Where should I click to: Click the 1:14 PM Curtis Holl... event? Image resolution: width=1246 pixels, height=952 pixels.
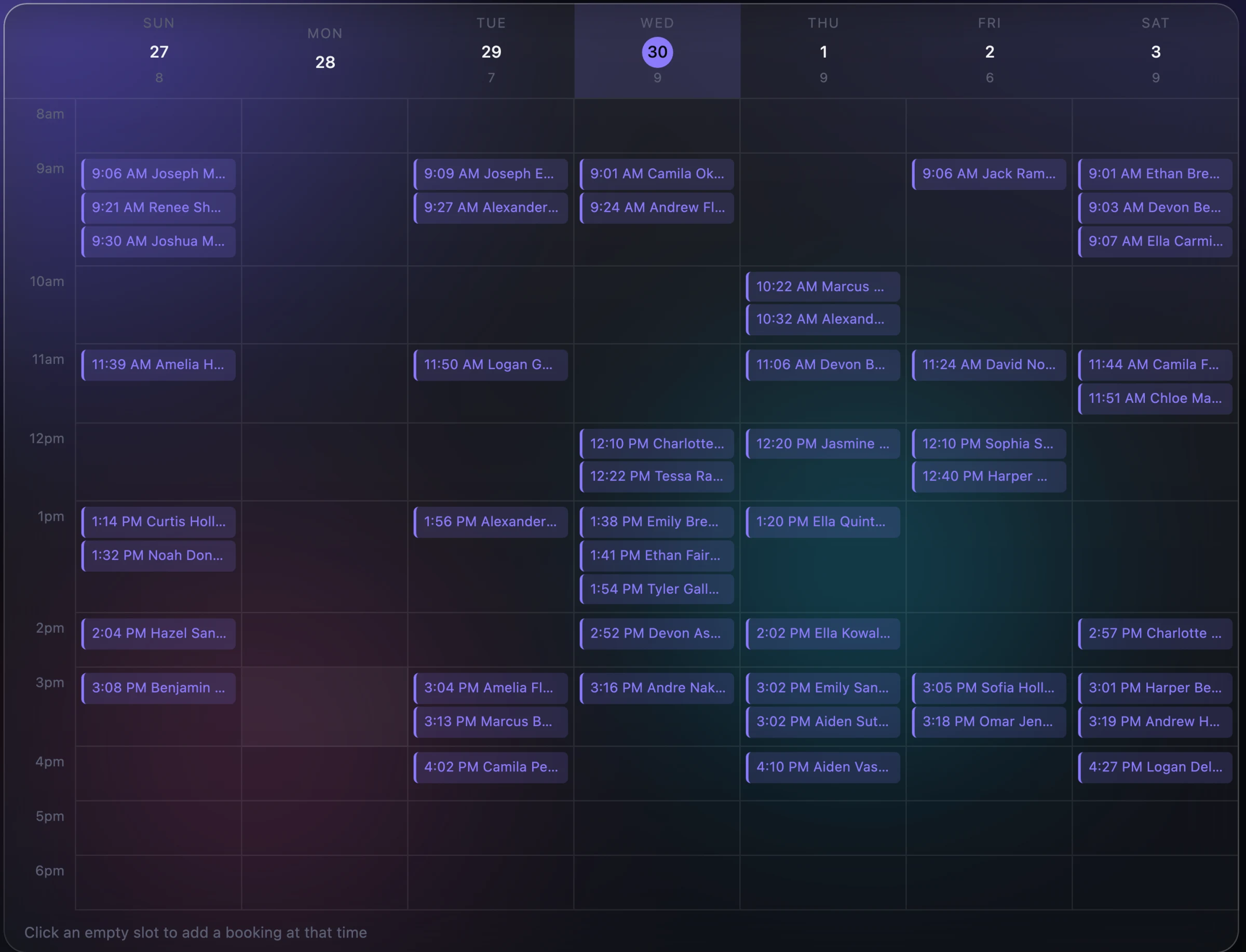tap(159, 522)
